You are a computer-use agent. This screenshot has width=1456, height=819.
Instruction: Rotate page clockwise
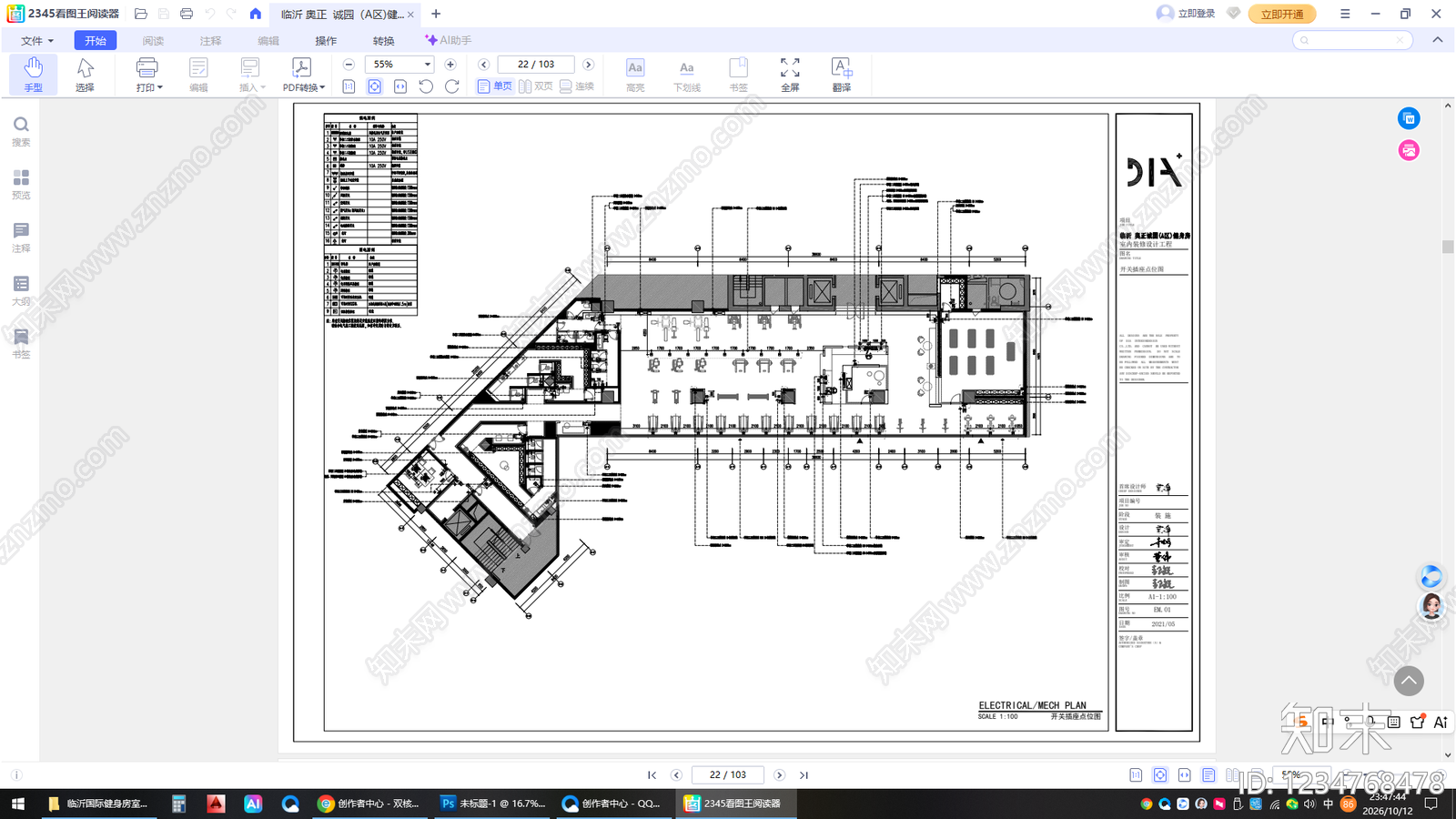coord(451,86)
